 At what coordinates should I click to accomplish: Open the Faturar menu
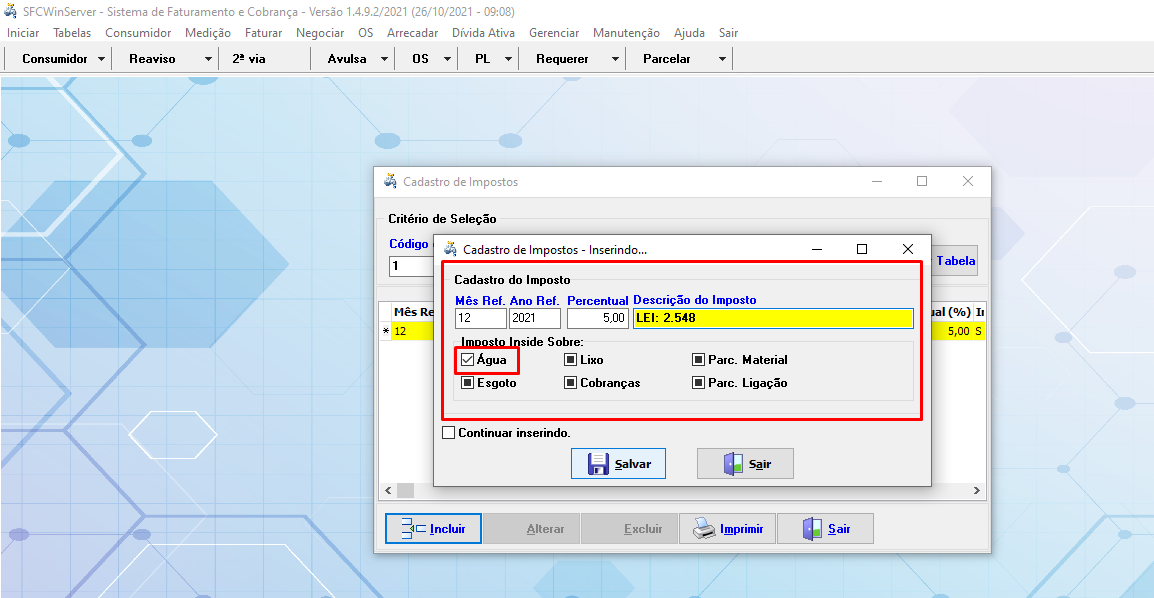click(x=263, y=33)
